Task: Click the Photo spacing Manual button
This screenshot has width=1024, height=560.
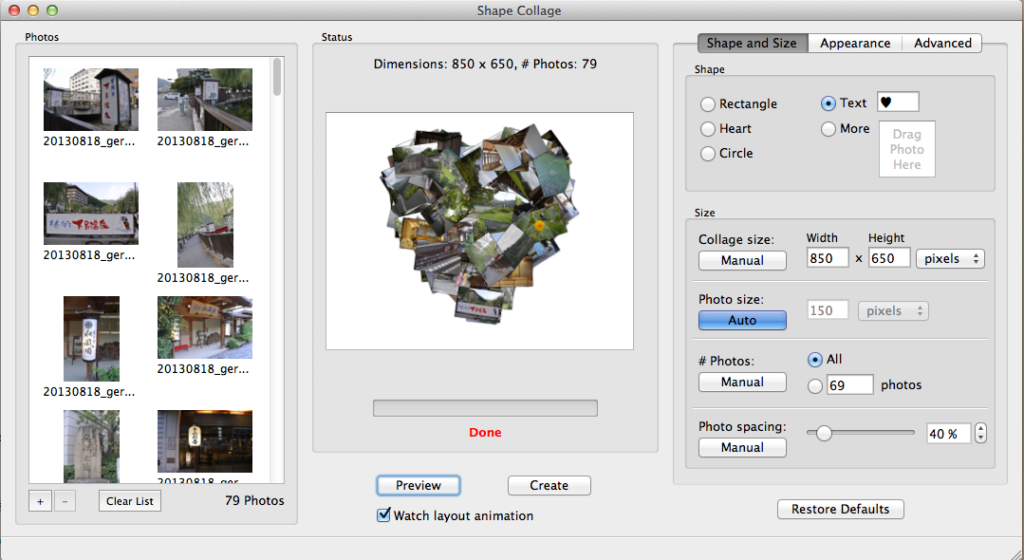Action: coord(743,448)
